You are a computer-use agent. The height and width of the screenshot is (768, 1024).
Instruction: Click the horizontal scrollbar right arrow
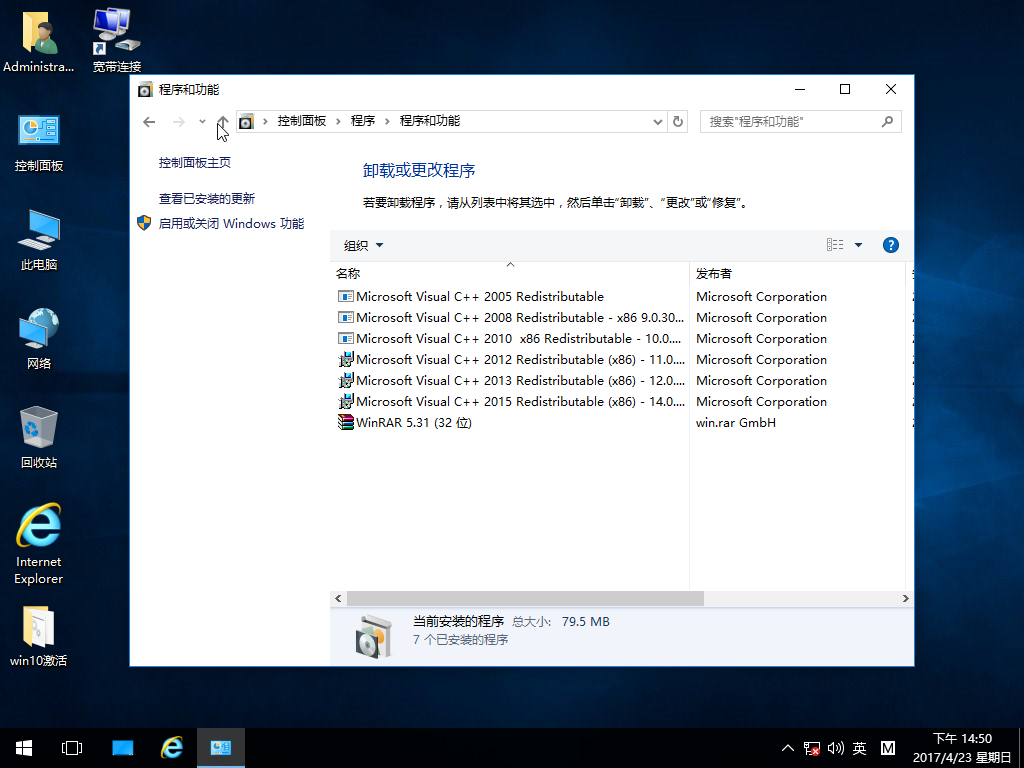click(x=905, y=598)
